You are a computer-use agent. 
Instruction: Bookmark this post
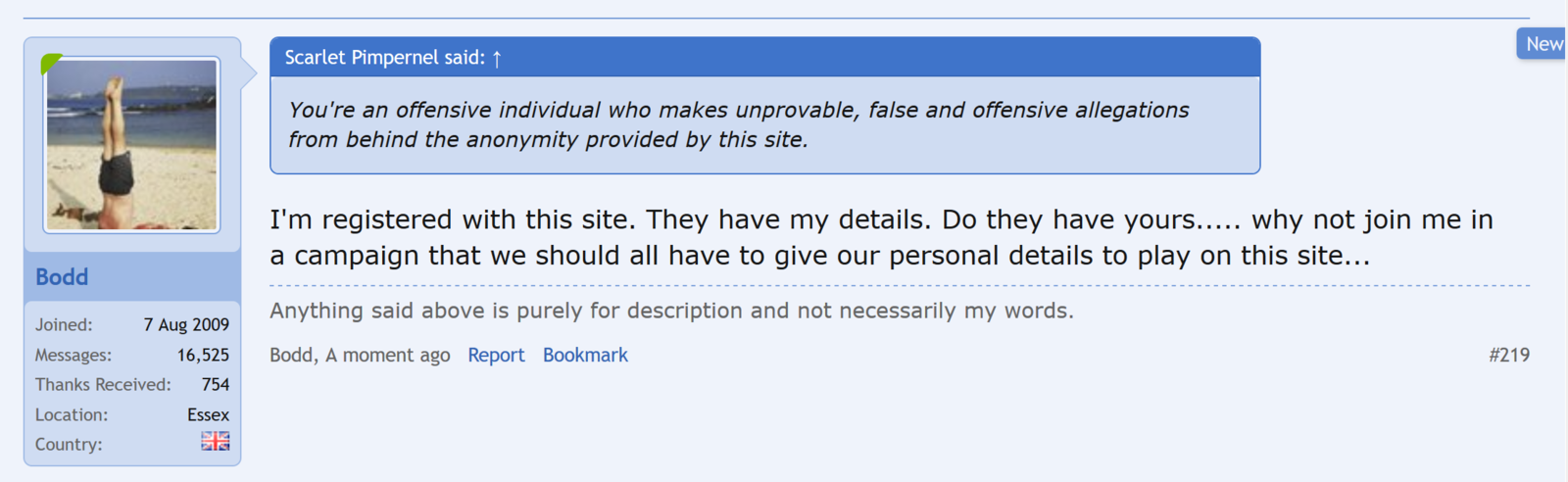585,356
